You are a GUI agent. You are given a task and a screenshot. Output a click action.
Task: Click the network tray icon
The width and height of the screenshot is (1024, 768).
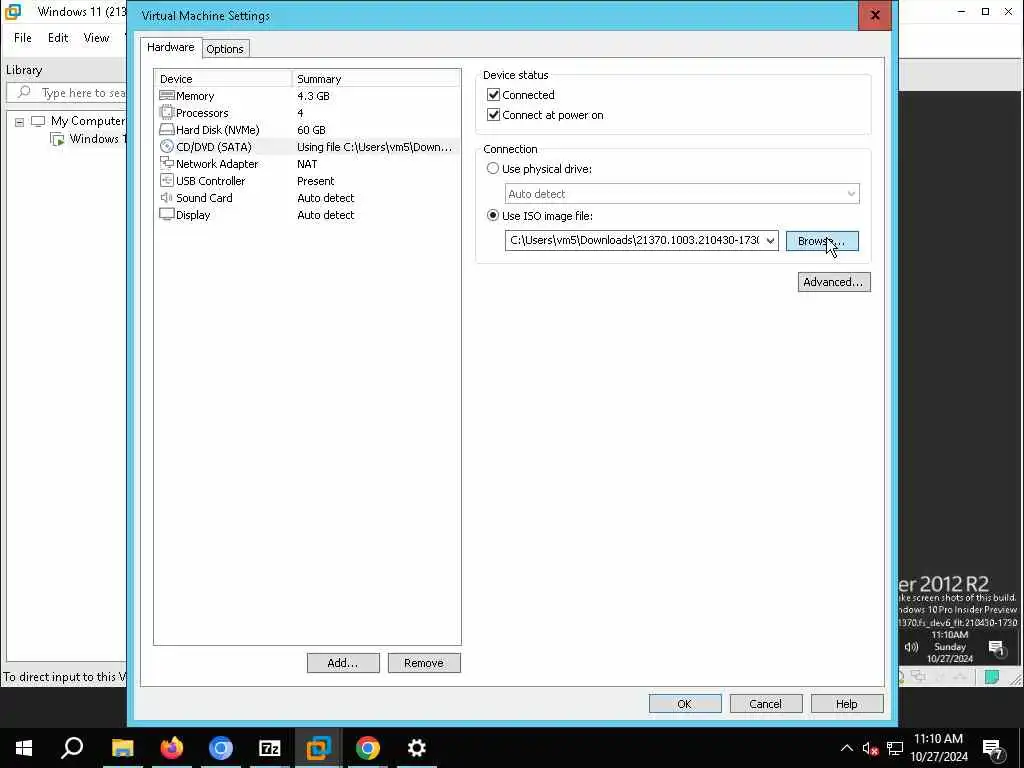click(x=895, y=748)
